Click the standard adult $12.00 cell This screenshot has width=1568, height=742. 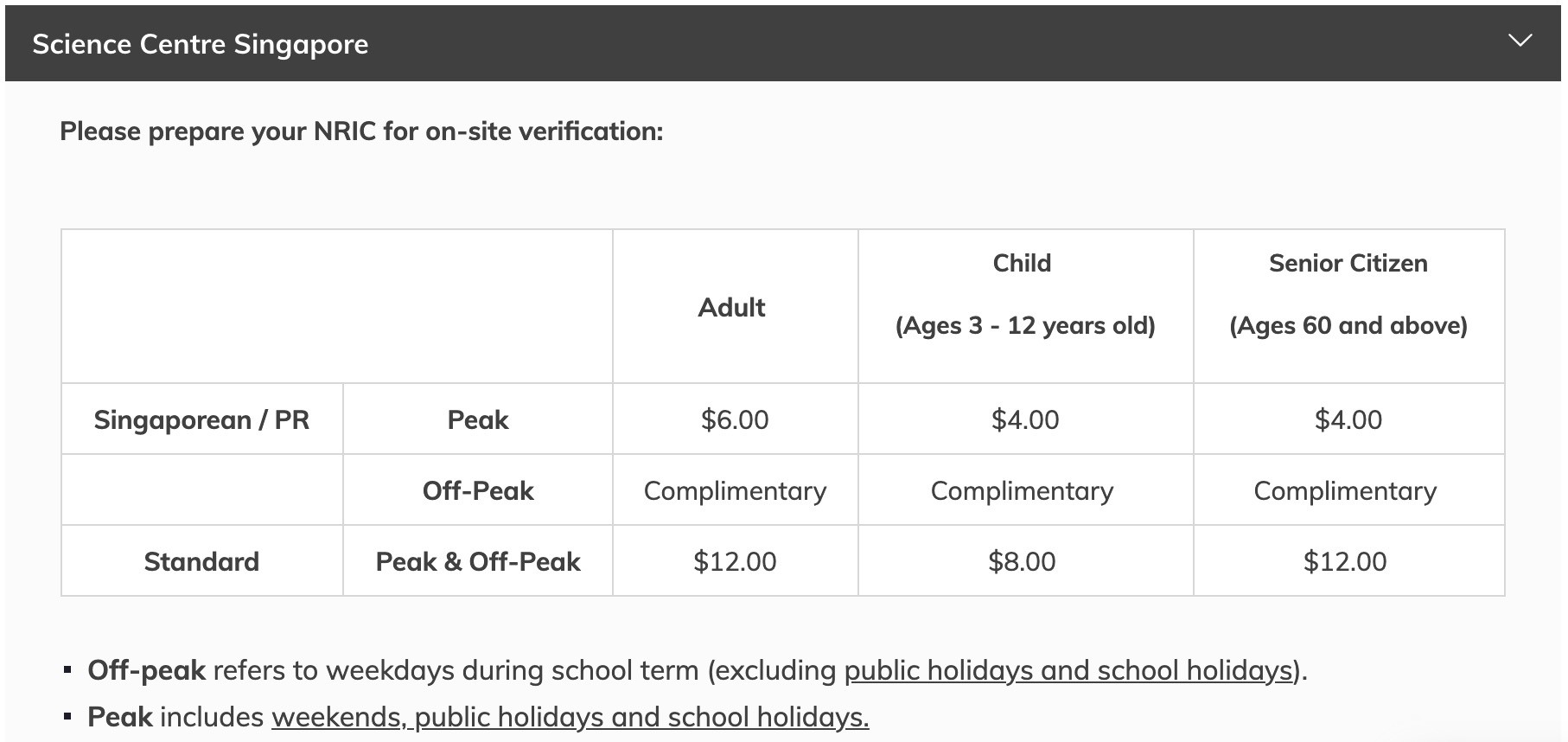pyautogui.click(x=735, y=561)
